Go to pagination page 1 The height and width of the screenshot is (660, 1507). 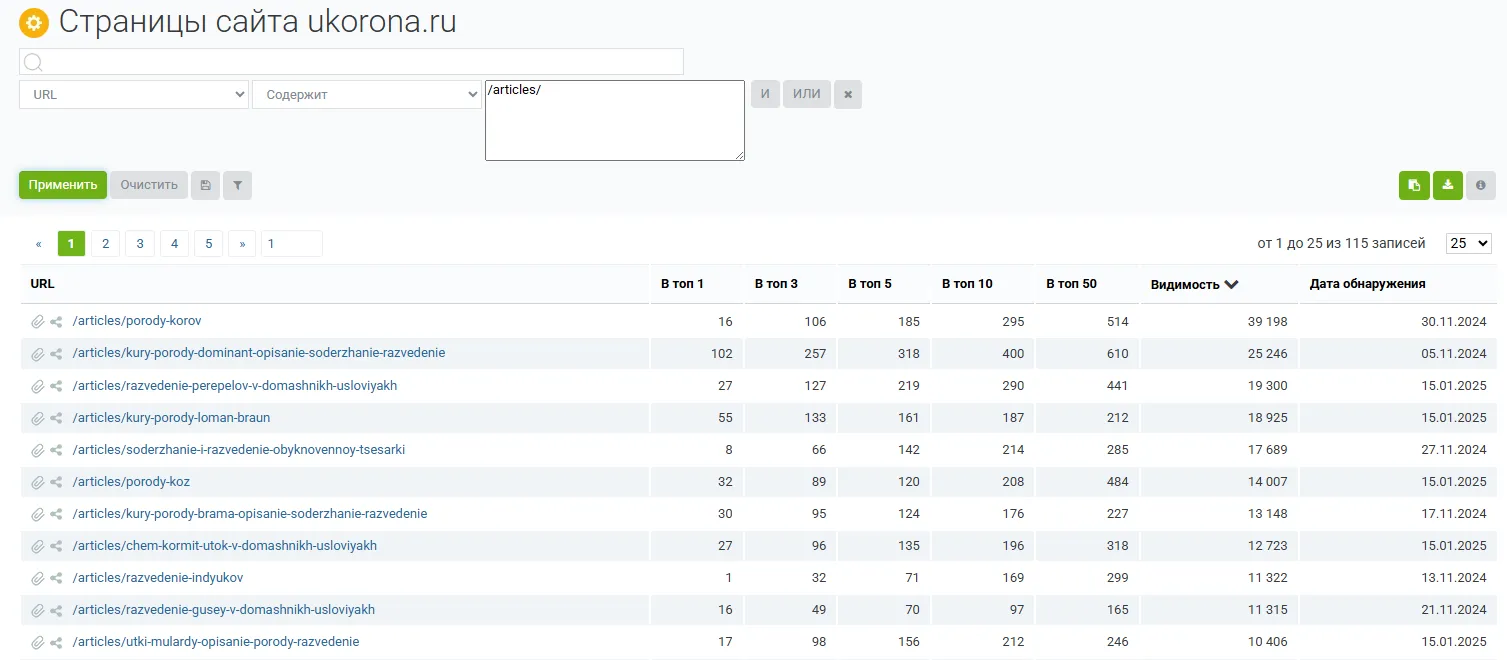71,243
